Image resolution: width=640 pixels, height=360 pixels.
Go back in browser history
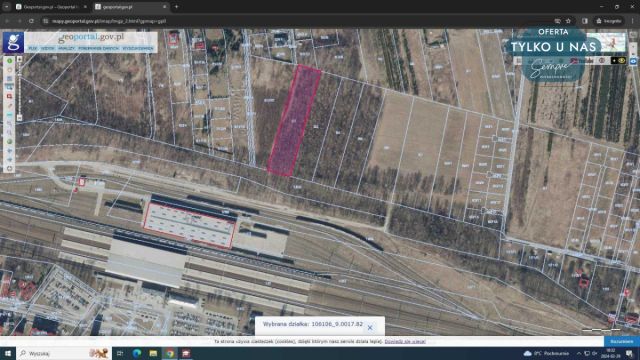pyautogui.click(x=7, y=21)
